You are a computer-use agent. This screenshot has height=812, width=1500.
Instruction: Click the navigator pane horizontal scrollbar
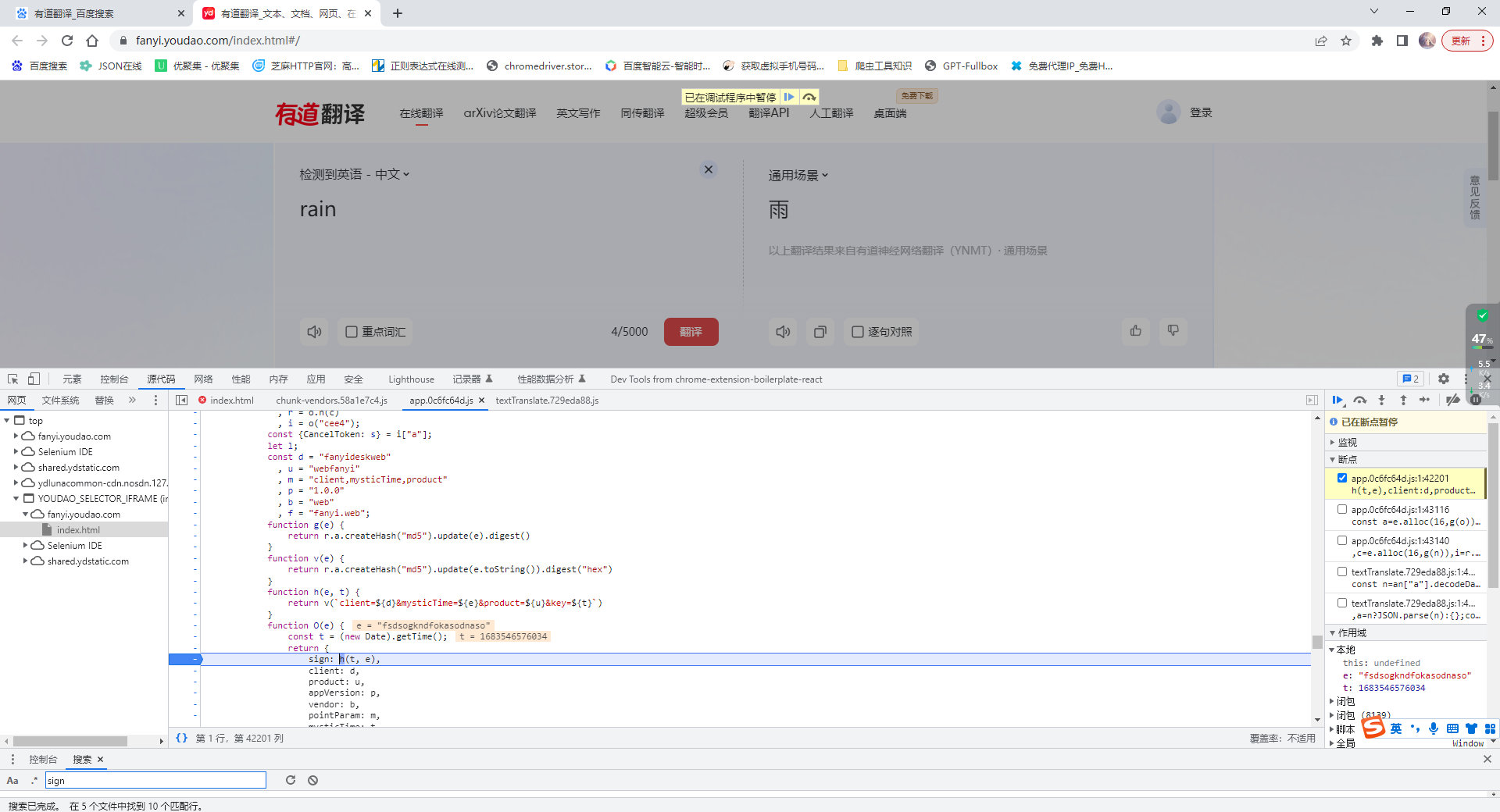pyautogui.click(x=70, y=741)
